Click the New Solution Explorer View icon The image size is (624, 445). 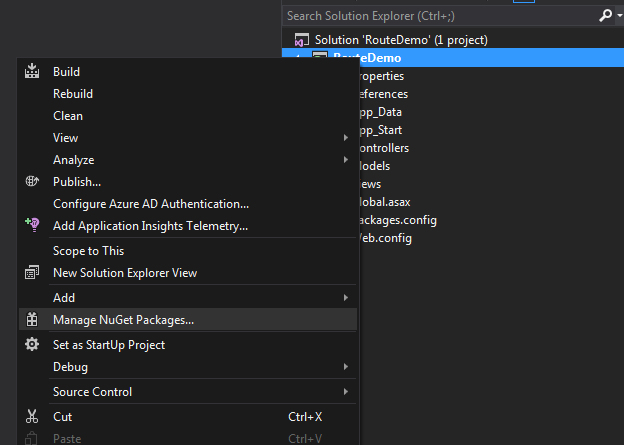coord(32,273)
